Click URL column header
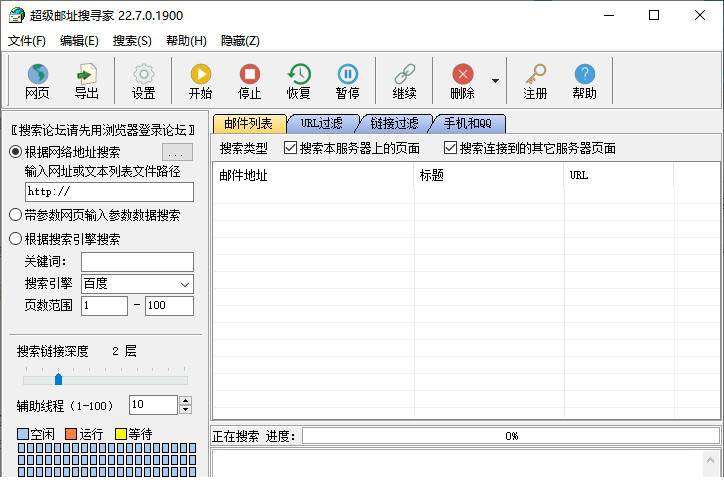This screenshot has height=496, width=724. coord(619,175)
